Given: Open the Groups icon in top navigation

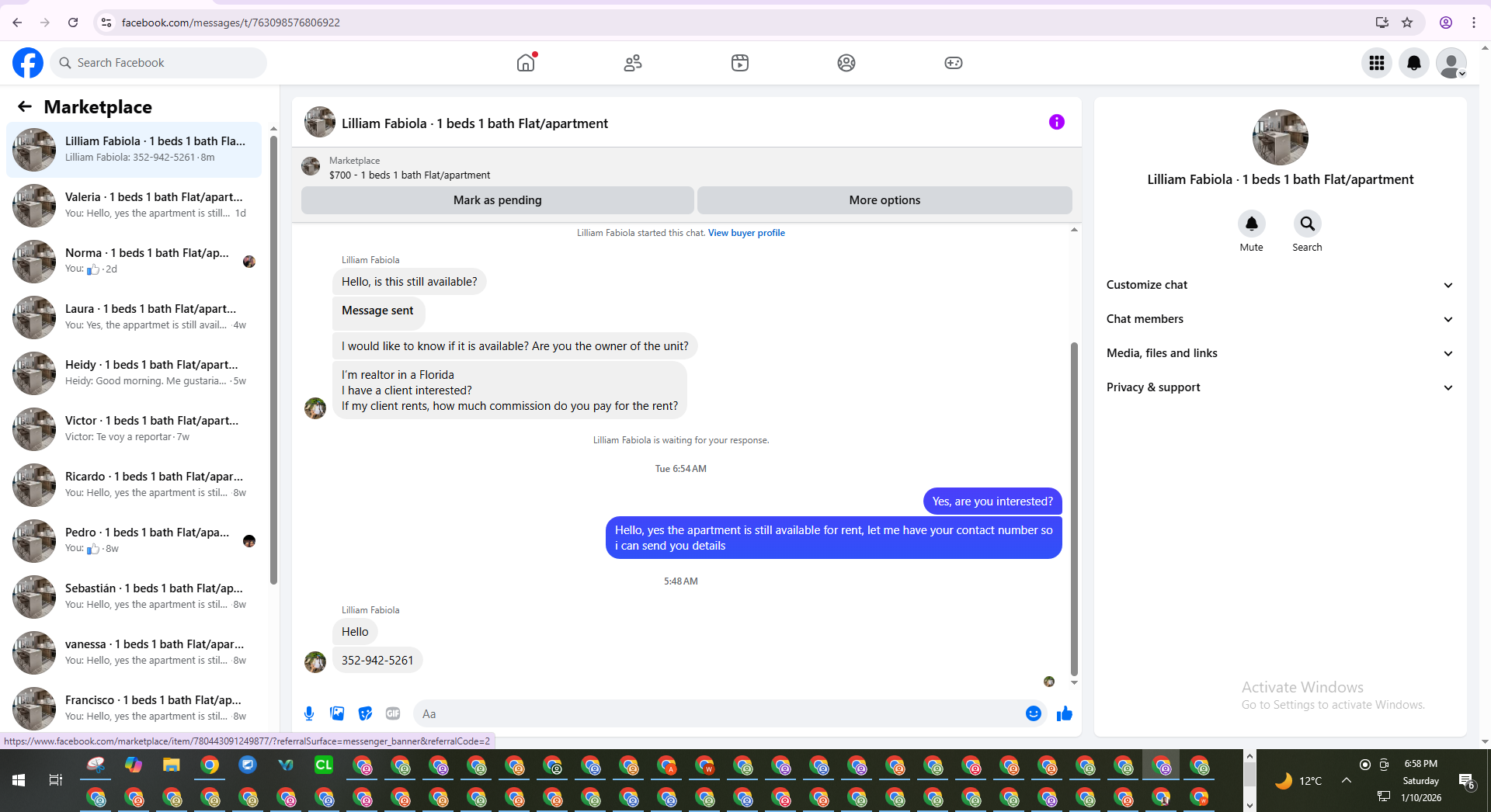Looking at the screenshot, I should tap(846, 63).
